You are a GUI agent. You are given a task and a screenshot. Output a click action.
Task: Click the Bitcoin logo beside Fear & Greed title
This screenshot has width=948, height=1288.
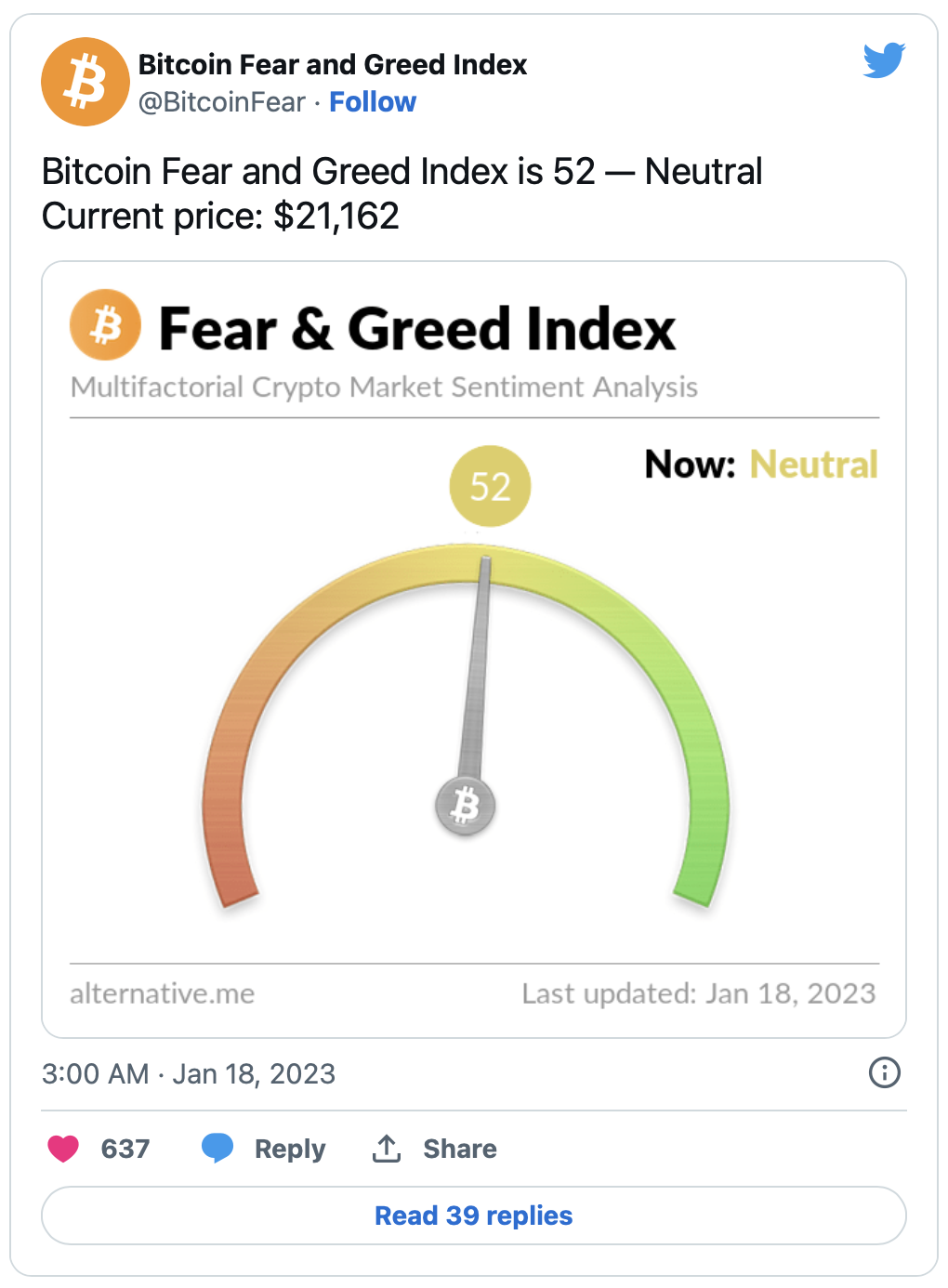106,325
